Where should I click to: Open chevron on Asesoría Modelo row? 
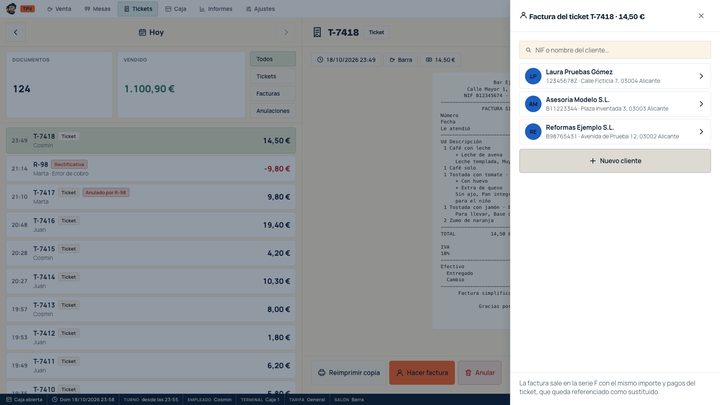point(701,104)
